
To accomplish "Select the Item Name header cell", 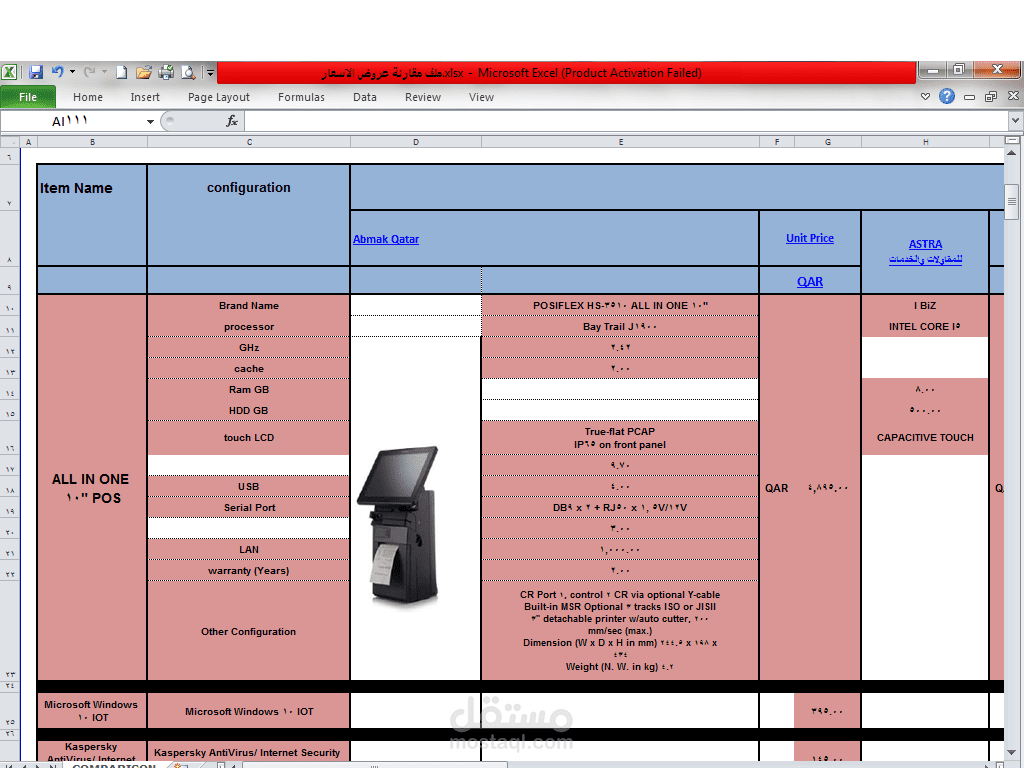I will coord(92,215).
